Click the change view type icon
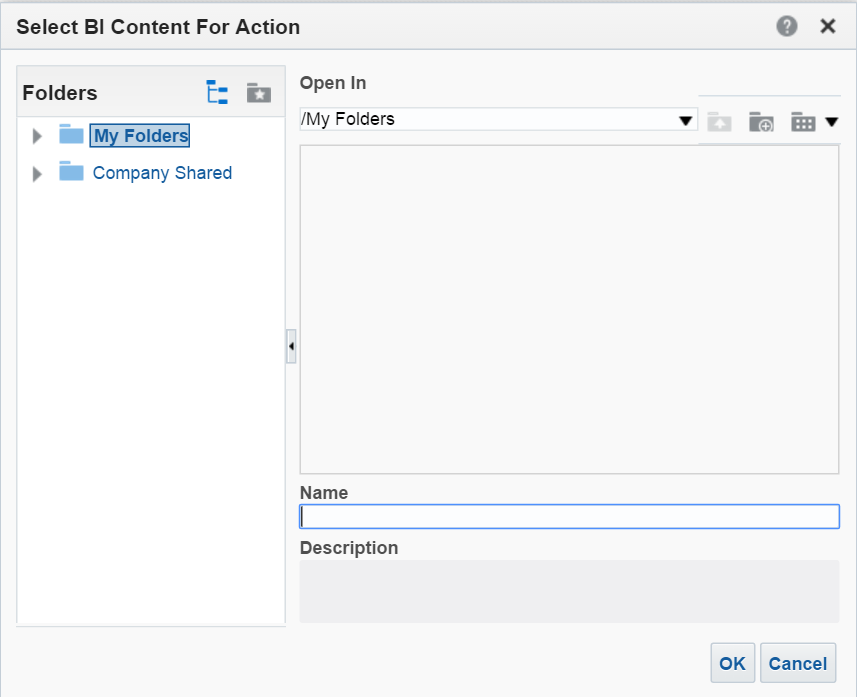 [x=803, y=122]
